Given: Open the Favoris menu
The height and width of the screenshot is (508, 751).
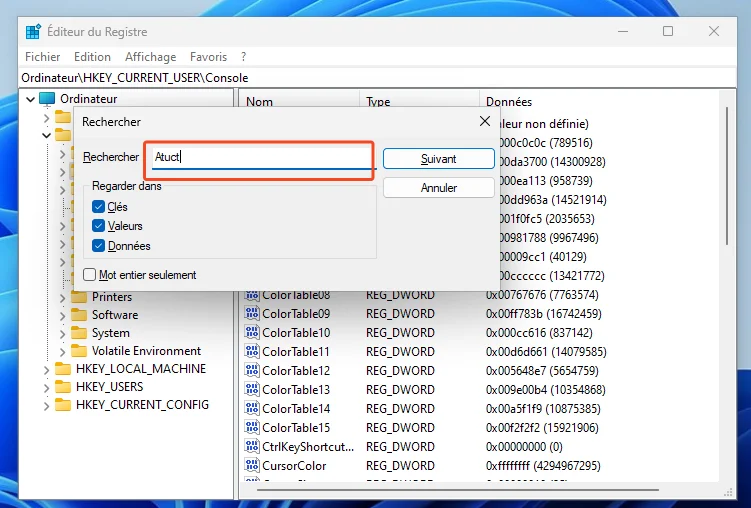Looking at the screenshot, I should click(208, 56).
